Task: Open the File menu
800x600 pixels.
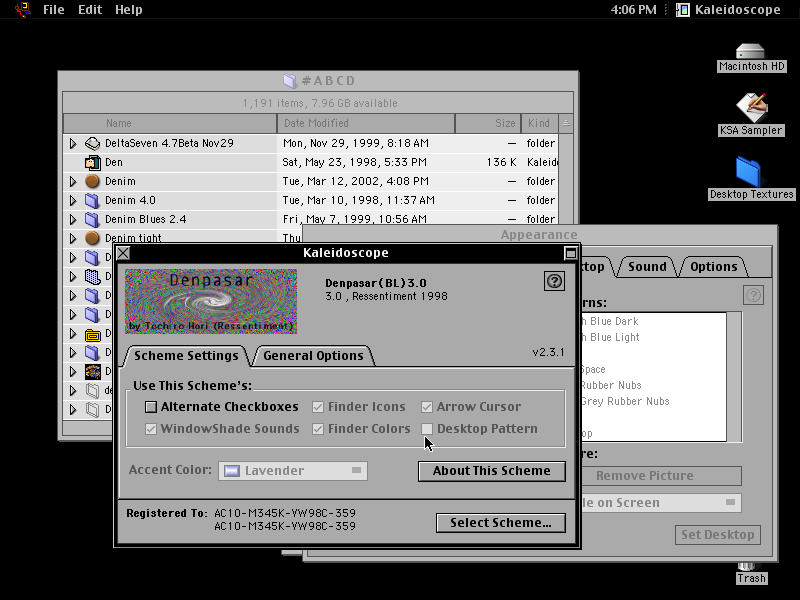Action: (54, 9)
